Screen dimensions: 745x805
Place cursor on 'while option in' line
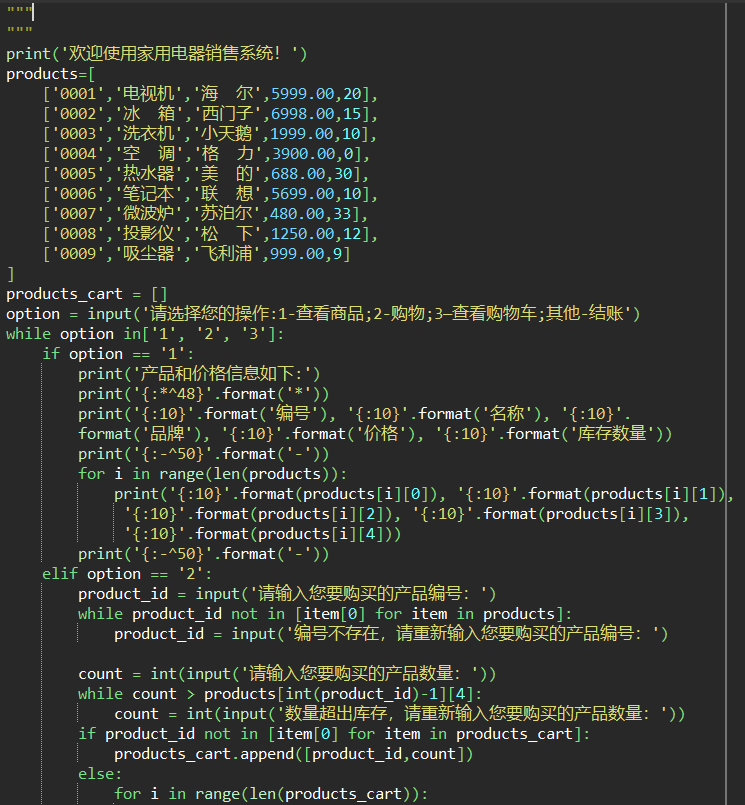click(x=145, y=334)
